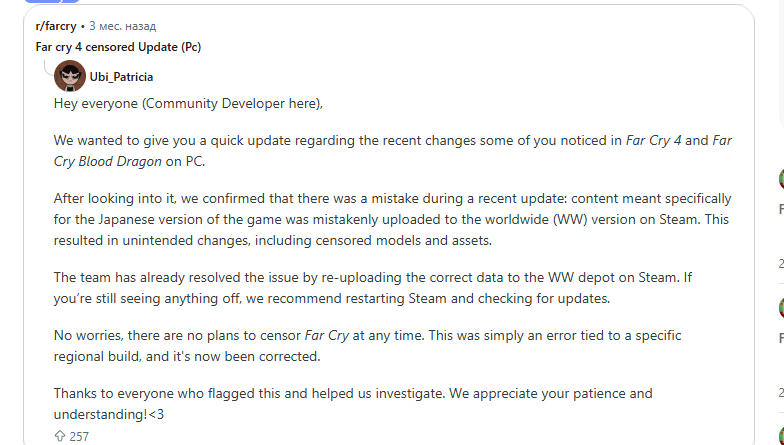Click the paragraph starting 'The team has already'
This screenshot has height=445, width=784.
[x=372, y=288]
